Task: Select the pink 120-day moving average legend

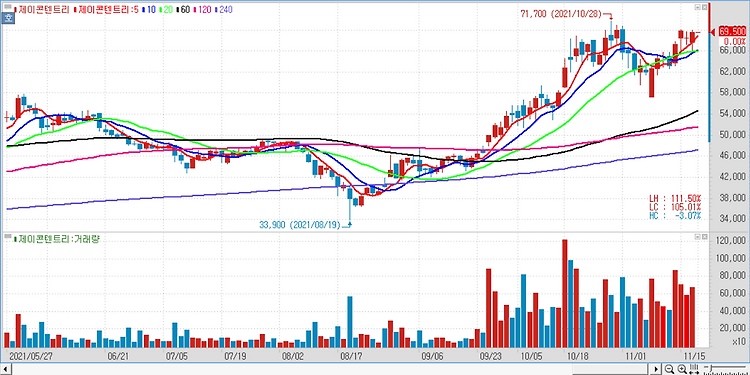Action: click(x=202, y=10)
